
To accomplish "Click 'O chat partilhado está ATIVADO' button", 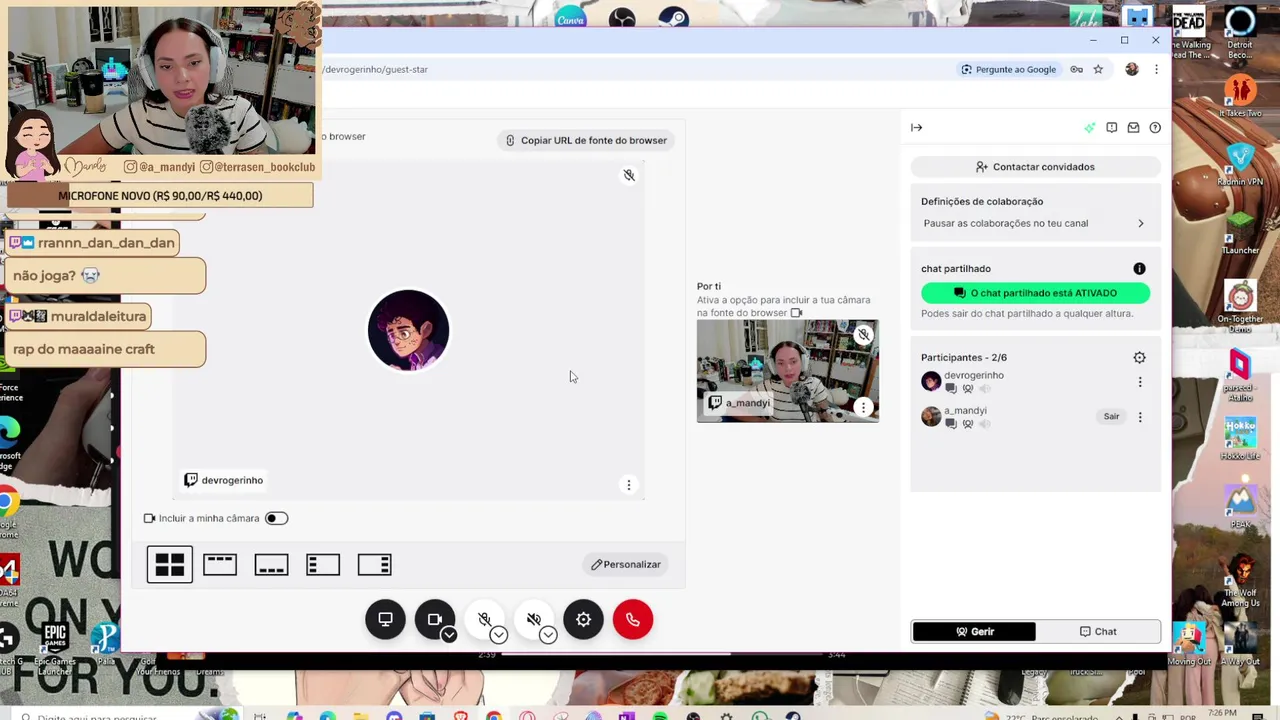I will [x=1035, y=293].
